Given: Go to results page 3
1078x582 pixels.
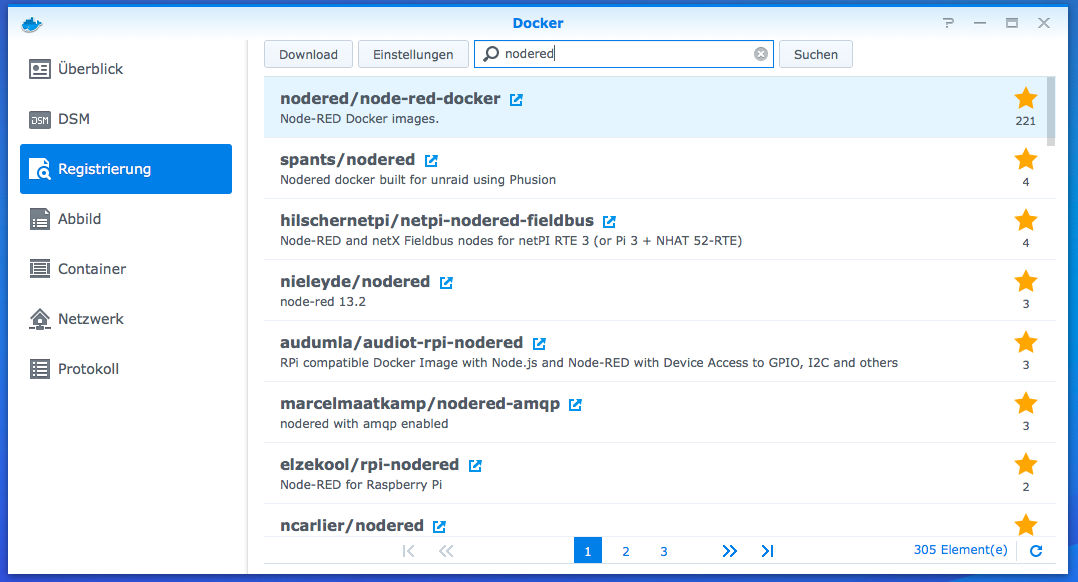Looking at the screenshot, I should 663,551.
